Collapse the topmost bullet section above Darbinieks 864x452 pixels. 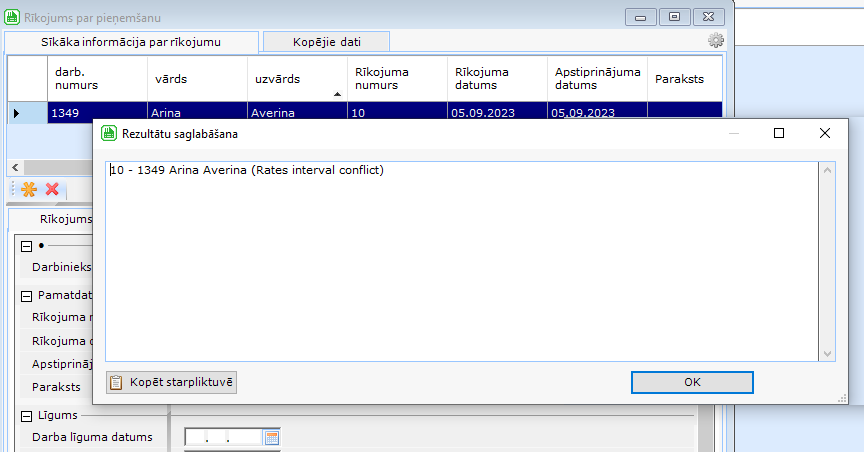[26, 246]
